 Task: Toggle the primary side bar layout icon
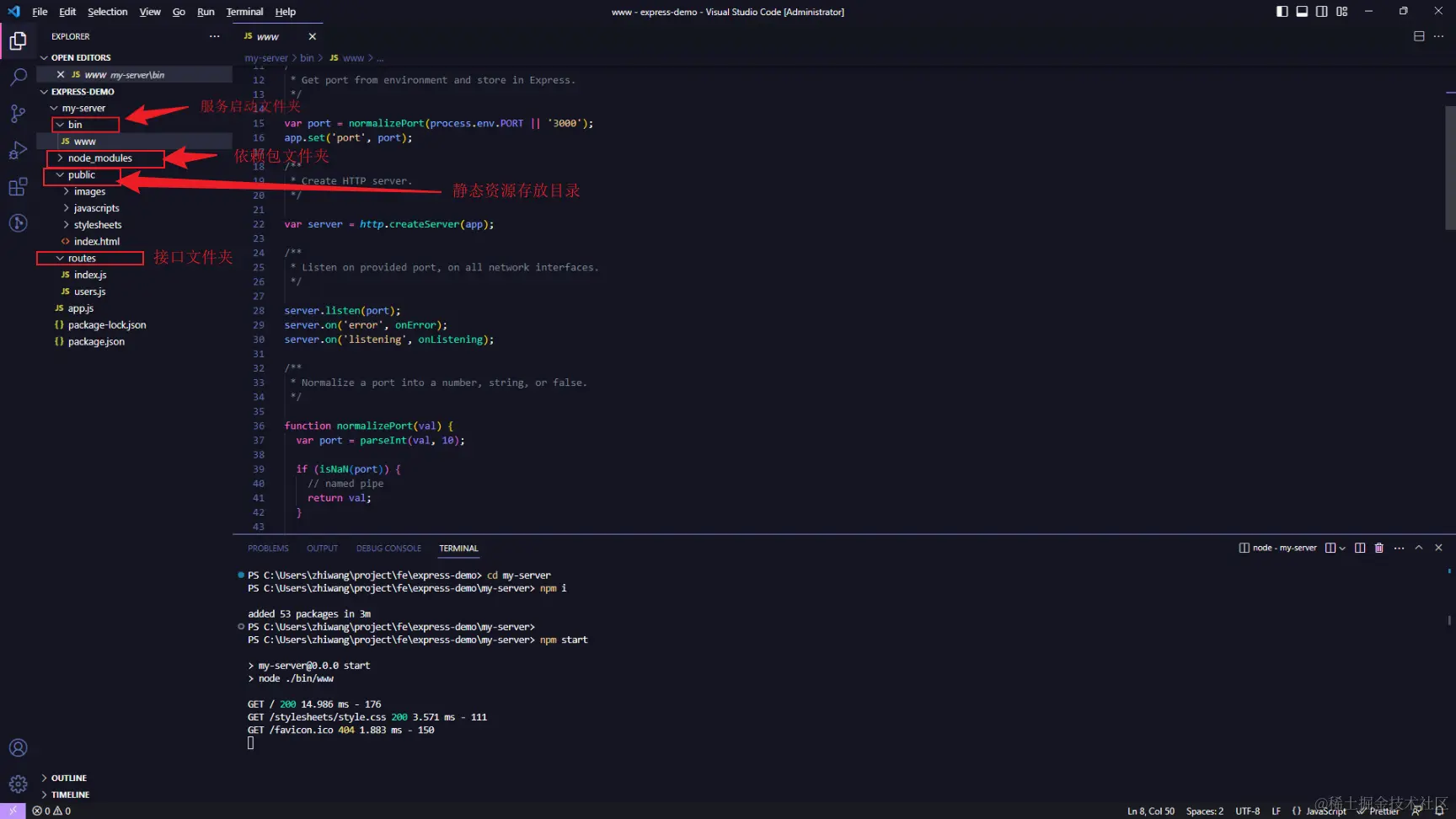tap(1282, 12)
